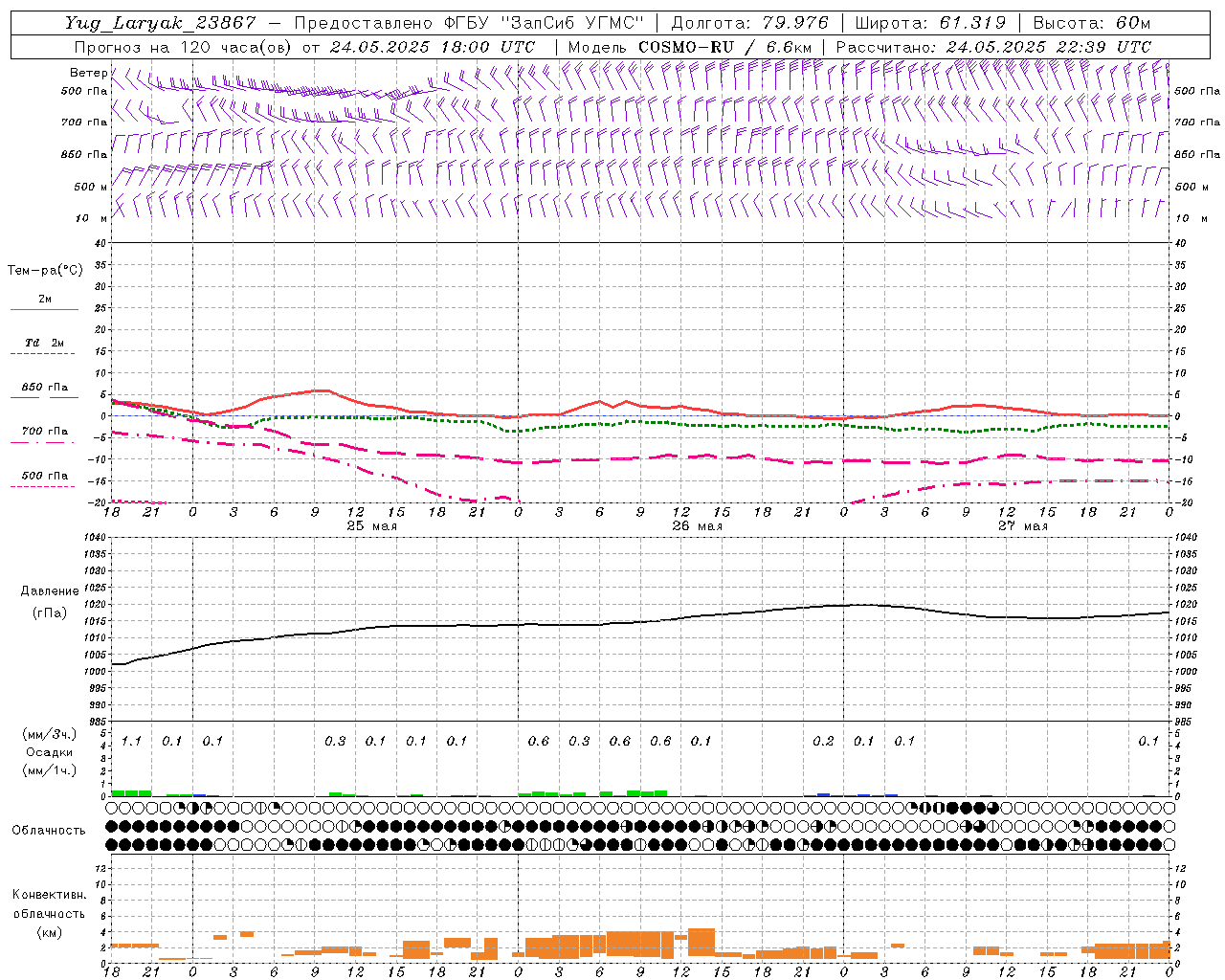Click the 26 мая date label
Image resolution: width=1225 pixels, height=980 pixels.
point(697,526)
